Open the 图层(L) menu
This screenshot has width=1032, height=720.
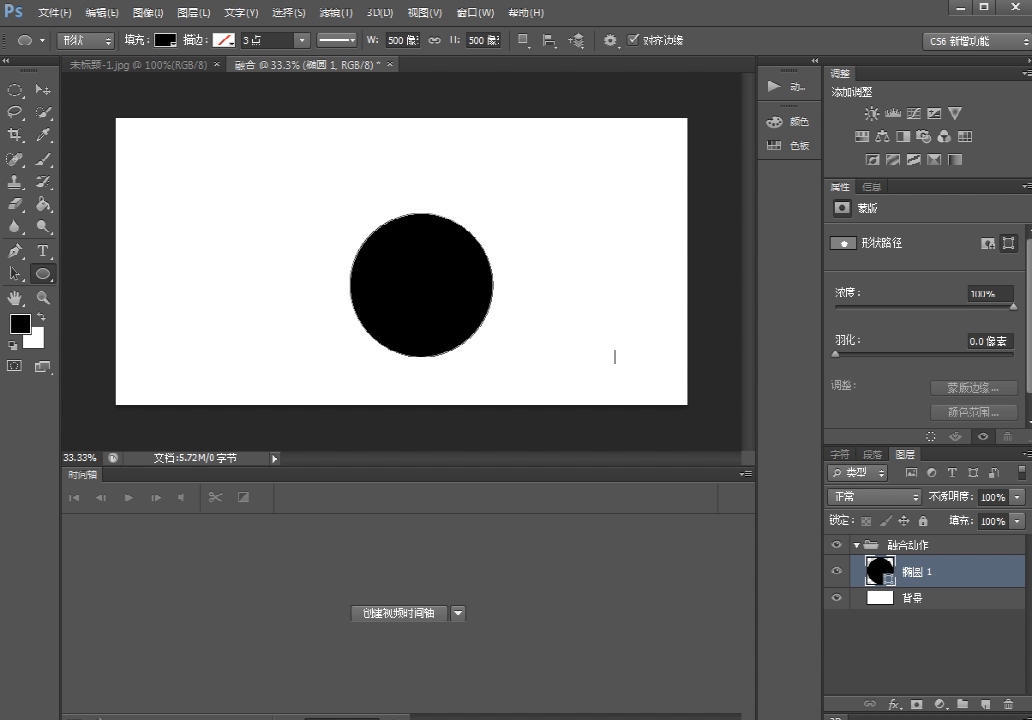[193, 13]
